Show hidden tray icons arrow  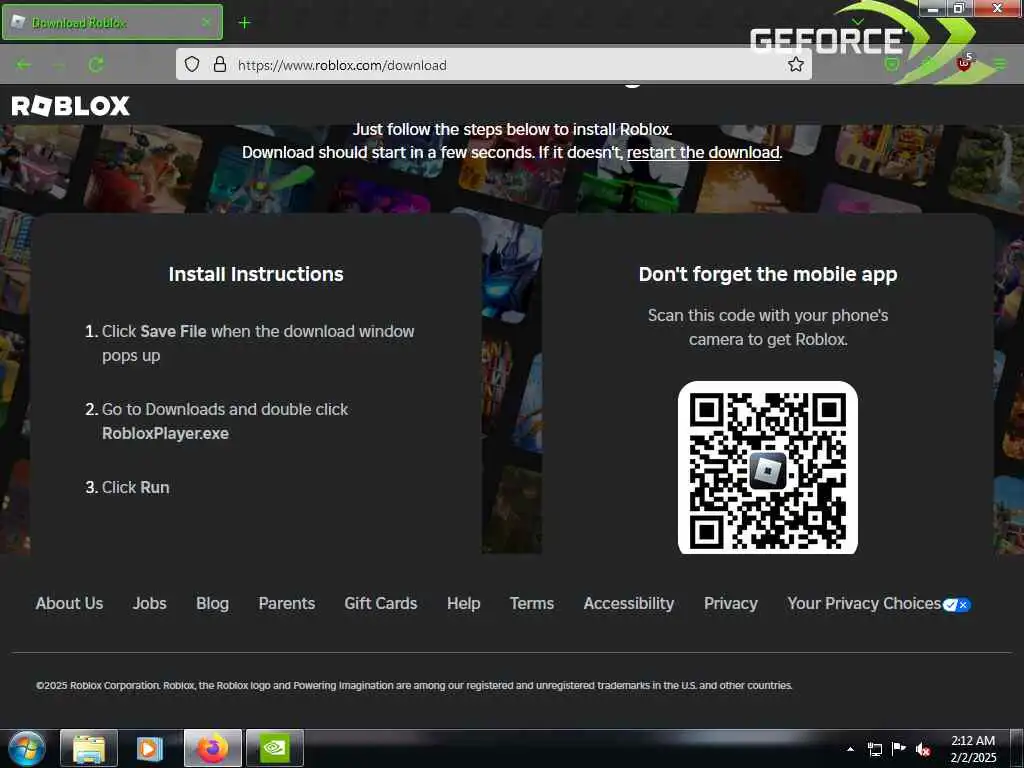point(850,749)
